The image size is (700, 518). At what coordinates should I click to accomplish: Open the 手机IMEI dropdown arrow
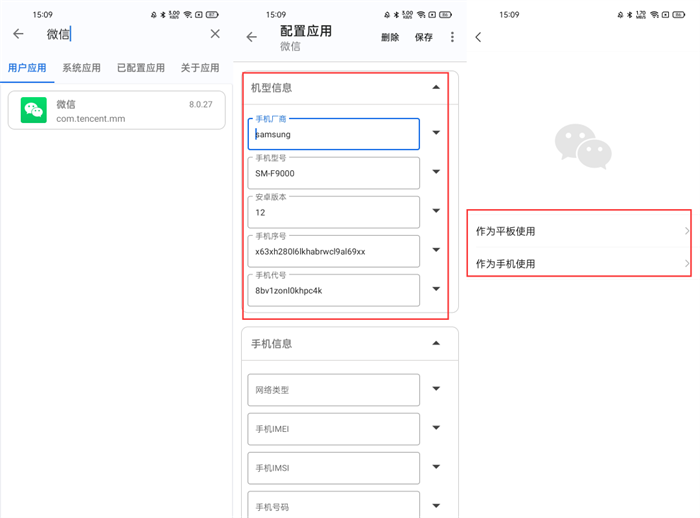point(436,428)
